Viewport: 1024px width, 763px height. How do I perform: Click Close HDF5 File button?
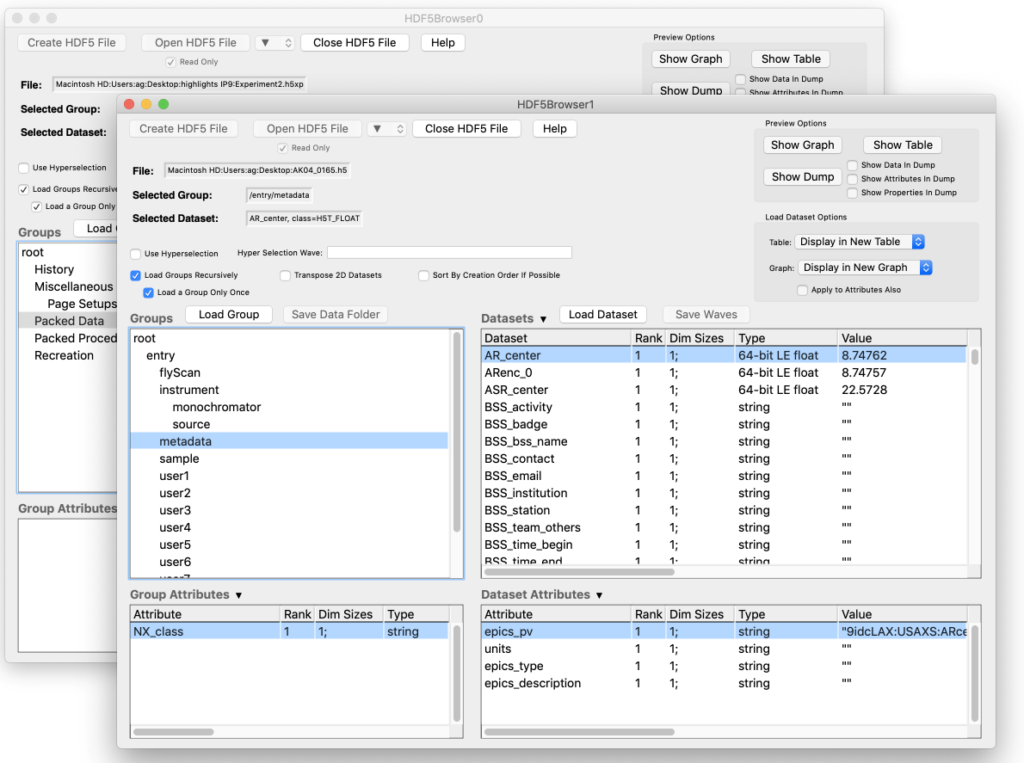pos(466,129)
